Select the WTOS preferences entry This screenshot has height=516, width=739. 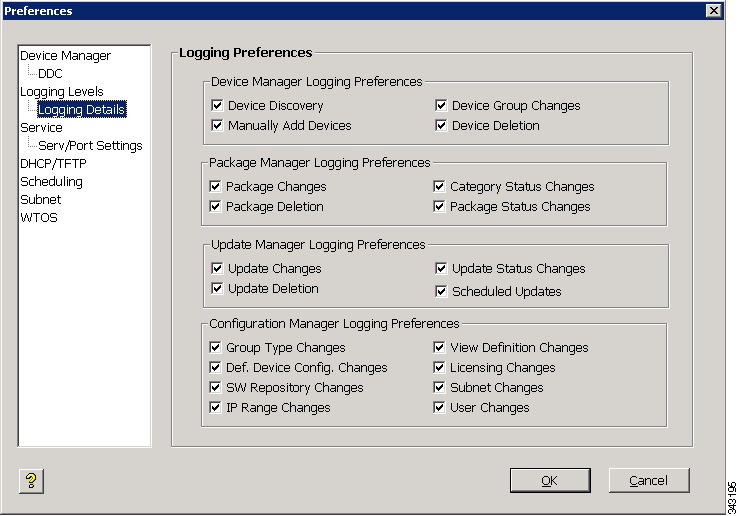(x=39, y=218)
